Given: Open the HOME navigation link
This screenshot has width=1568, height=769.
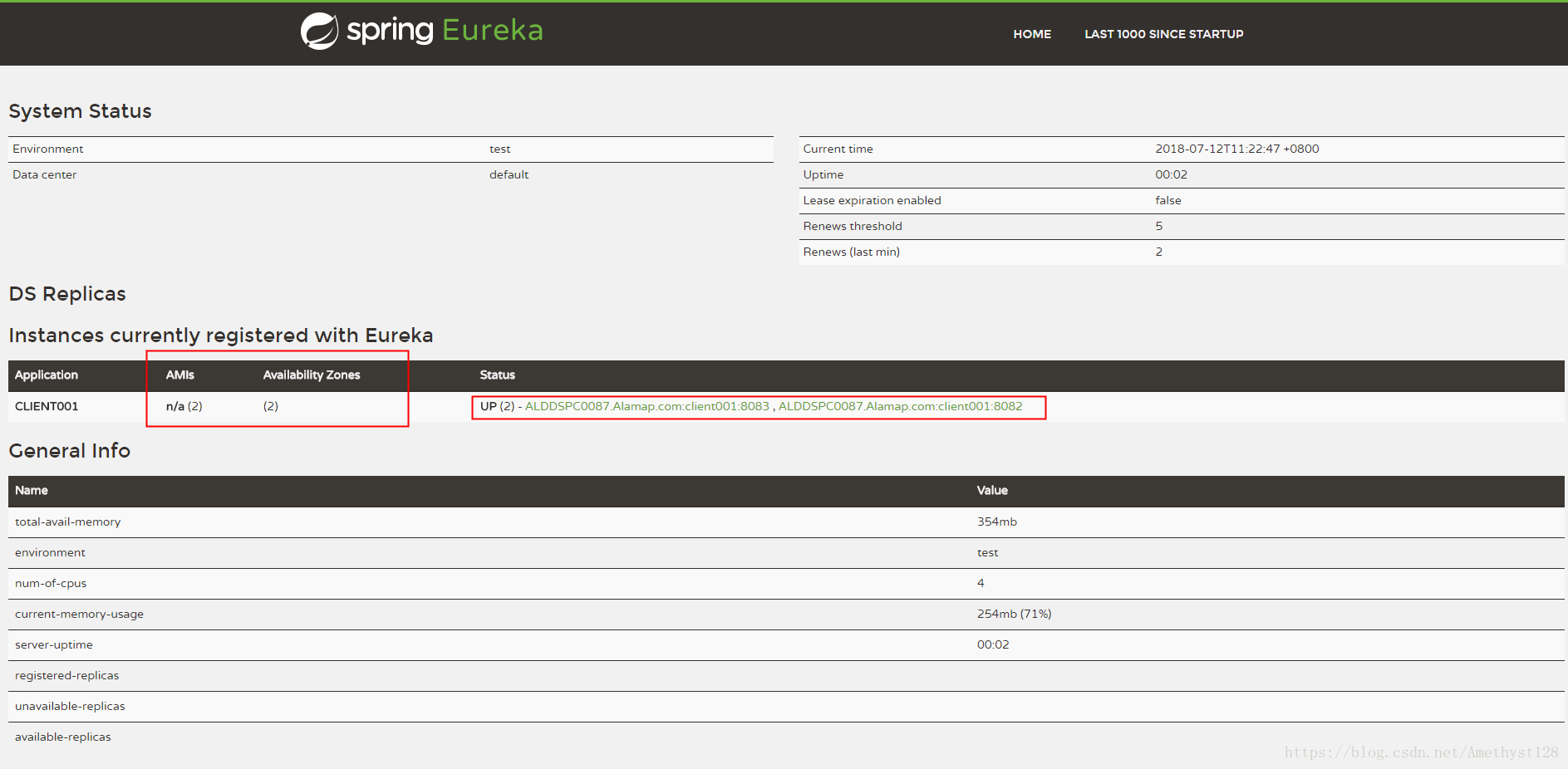Looking at the screenshot, I should (1032, 34).
